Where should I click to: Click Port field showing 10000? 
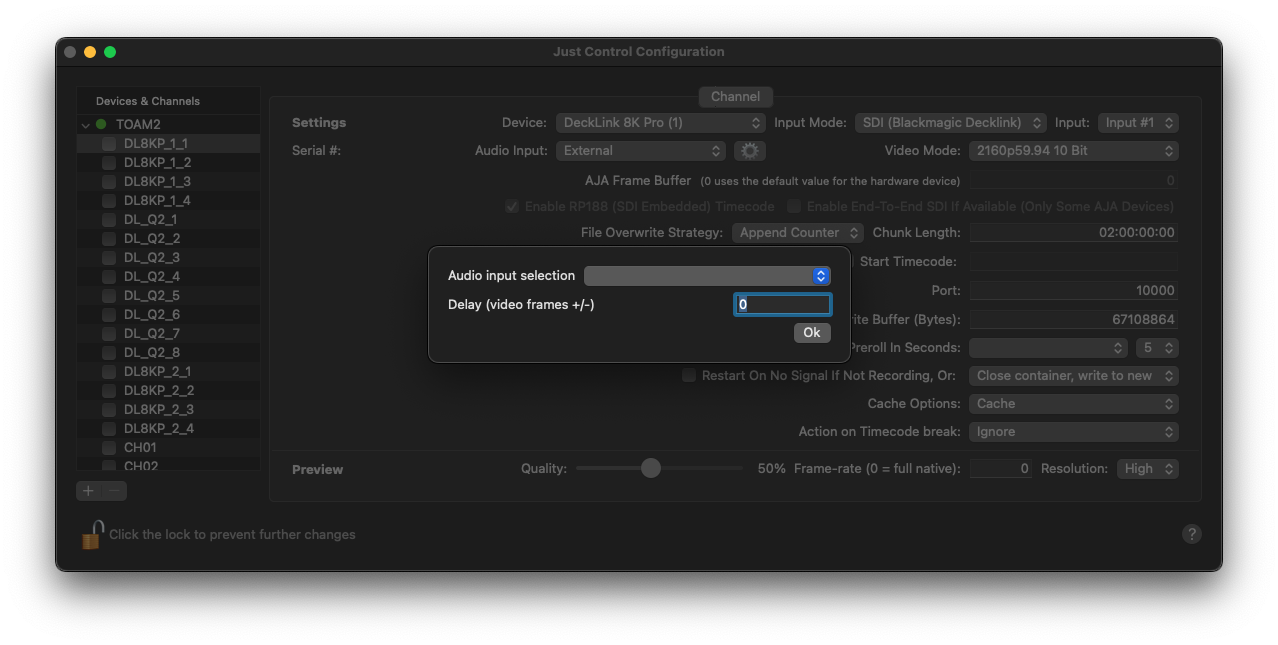tap(1074, 291)
